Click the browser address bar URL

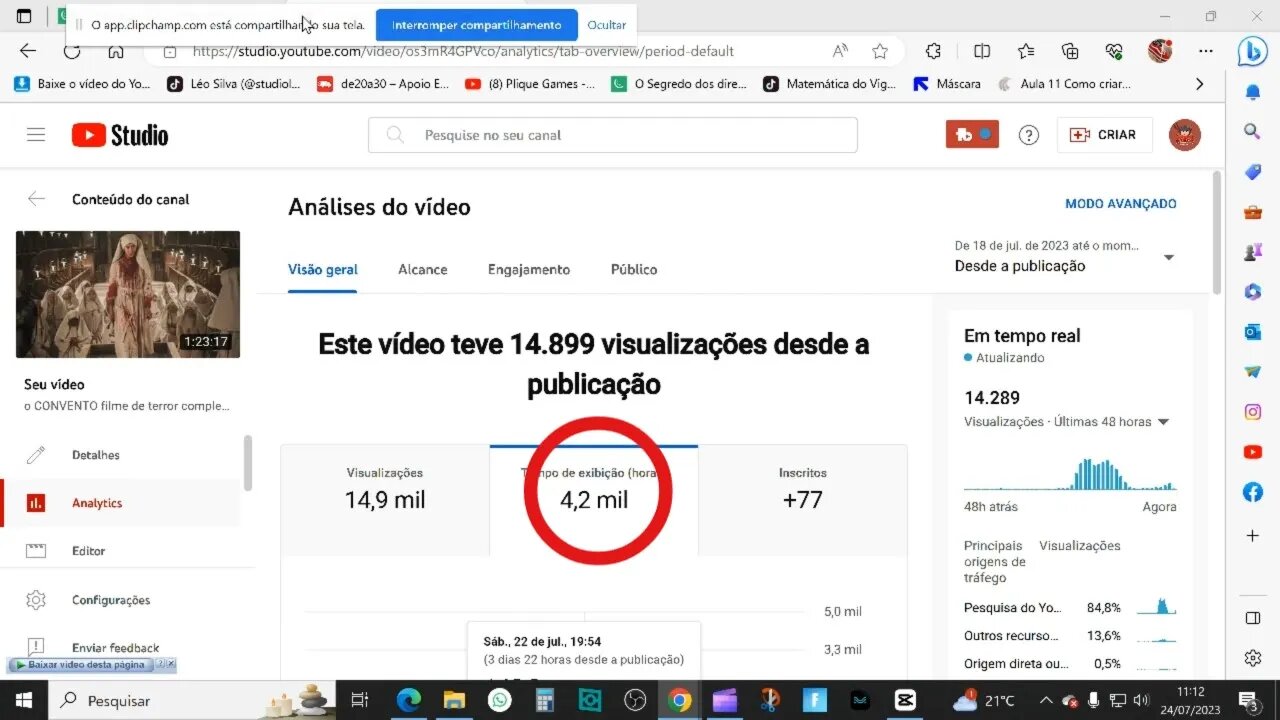(463, 51)
